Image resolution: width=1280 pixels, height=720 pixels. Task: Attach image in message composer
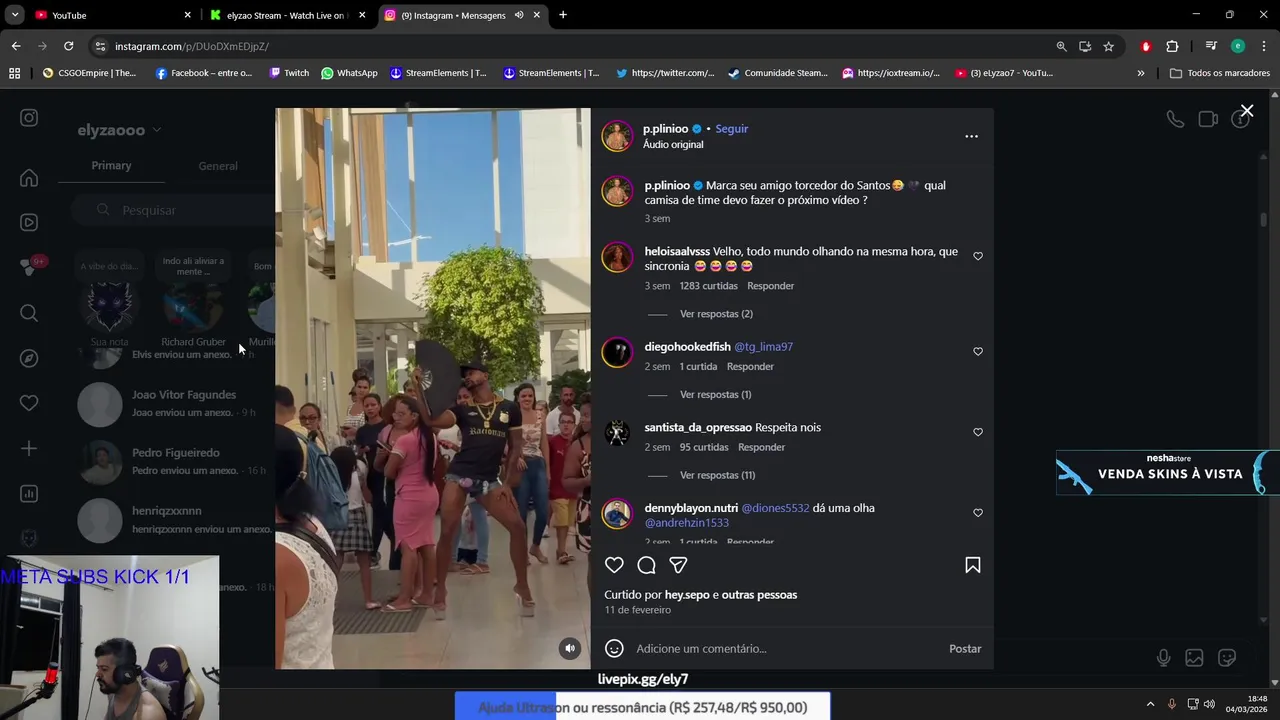1194,658
